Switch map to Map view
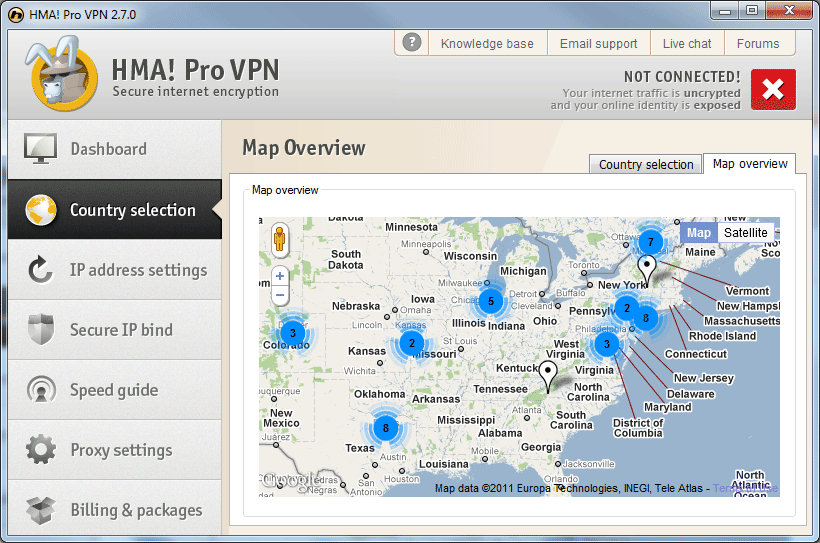The height and width of the screenshot is (543, 820). [x=698, y=232]
